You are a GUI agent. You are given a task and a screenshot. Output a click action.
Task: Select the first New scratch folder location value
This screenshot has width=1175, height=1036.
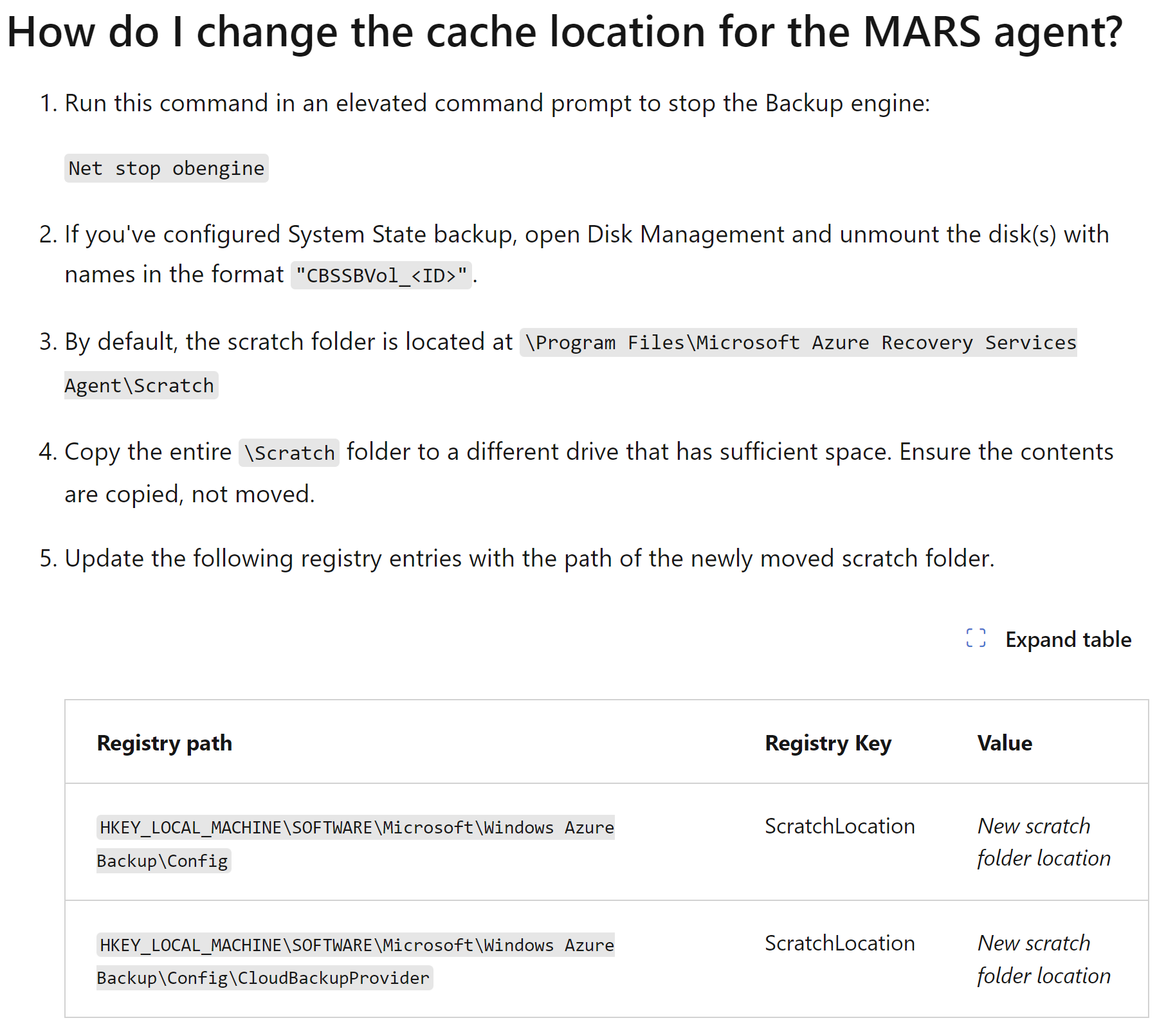tap(1043, 841)
